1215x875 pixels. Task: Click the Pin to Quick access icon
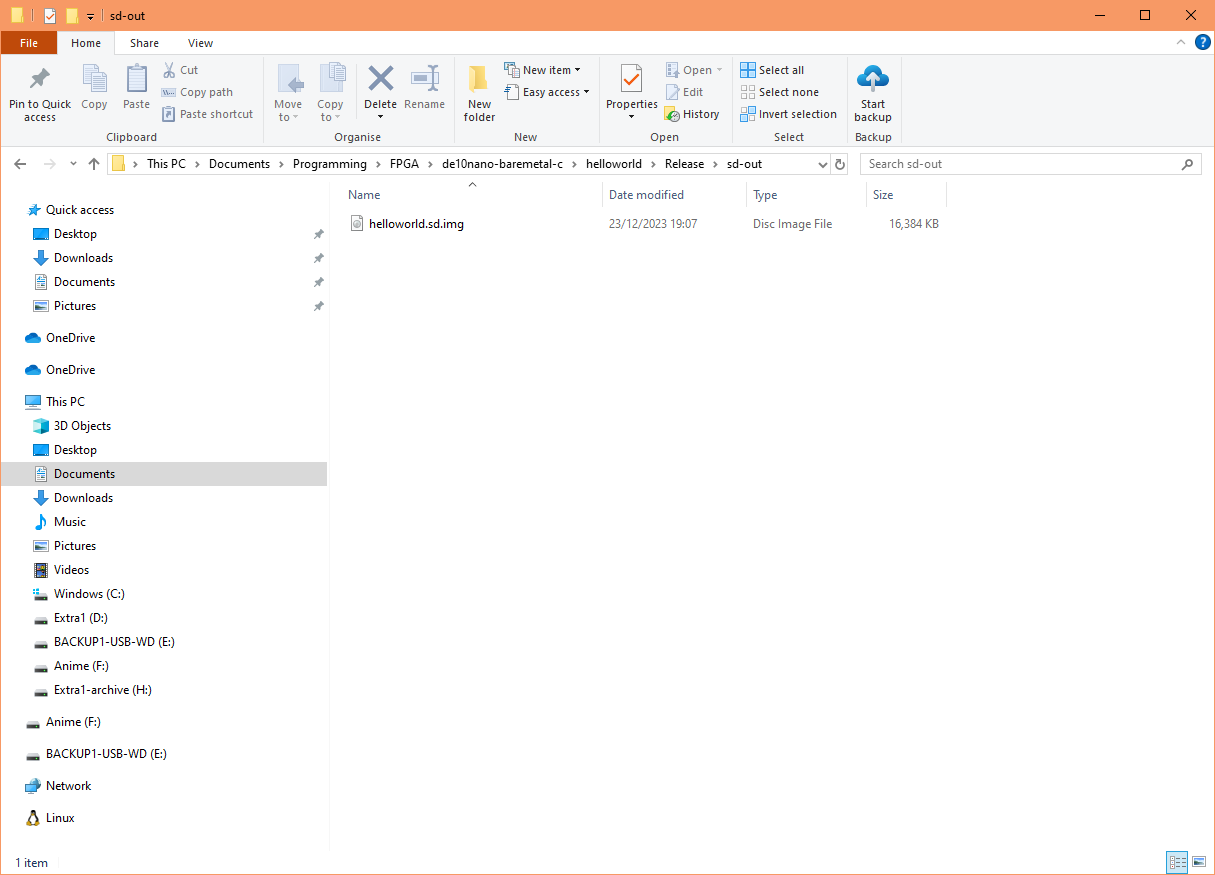coord(40,79)
